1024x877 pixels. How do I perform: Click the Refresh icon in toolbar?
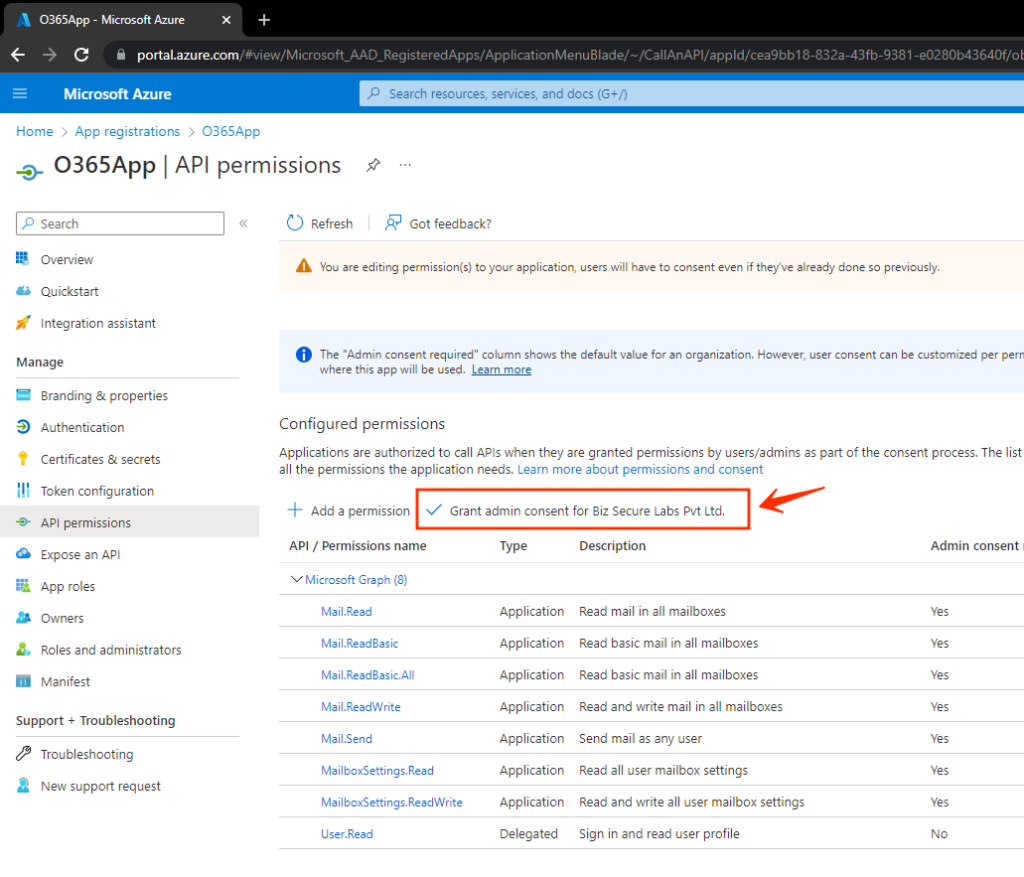(x=295, y=223)
